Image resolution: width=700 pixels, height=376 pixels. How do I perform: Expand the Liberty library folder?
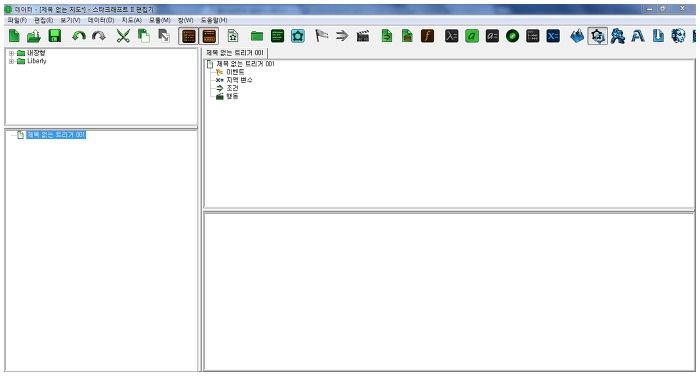click(11, 61)
